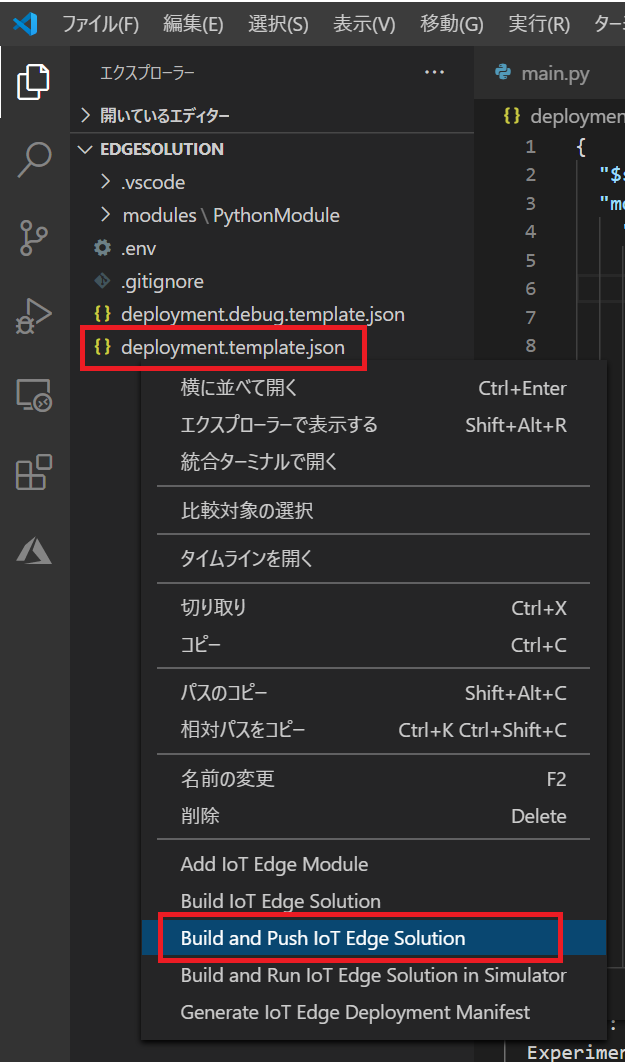
Task: Open the Run and Debug icon
Action: tap(33, 316)
